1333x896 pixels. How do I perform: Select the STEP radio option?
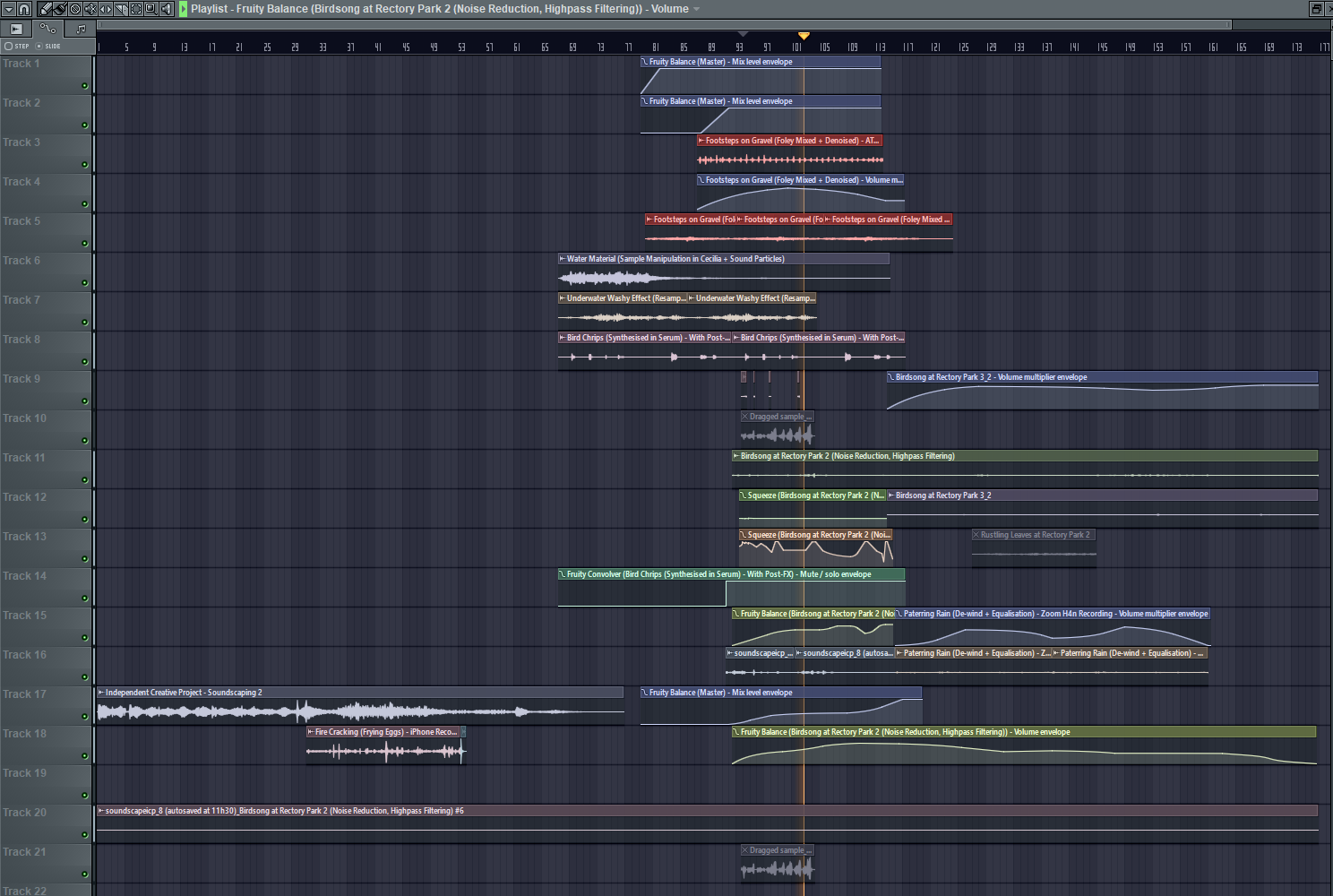pos(9,46)
